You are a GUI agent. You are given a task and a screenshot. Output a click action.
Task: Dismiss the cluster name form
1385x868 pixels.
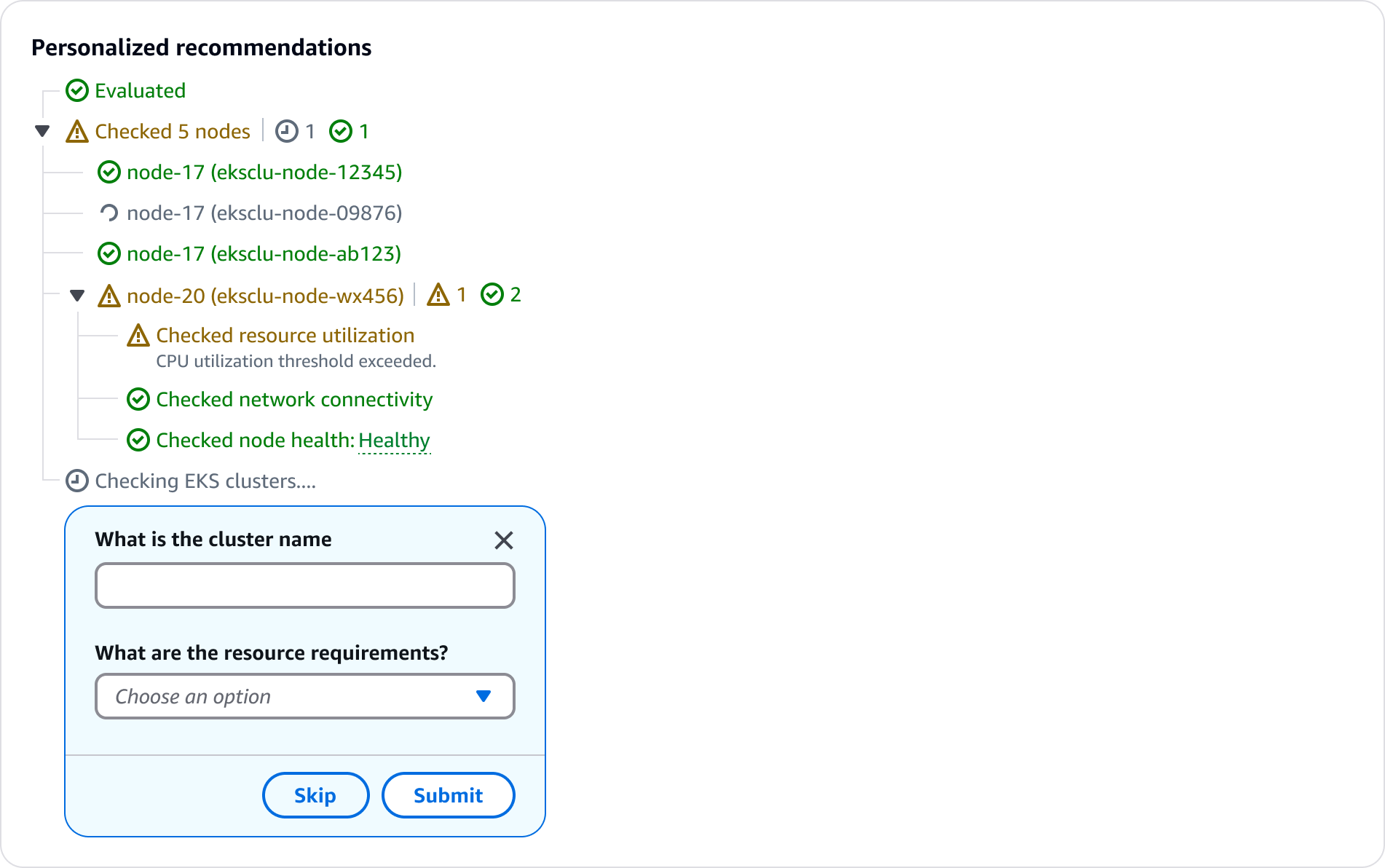click(504, 540)
